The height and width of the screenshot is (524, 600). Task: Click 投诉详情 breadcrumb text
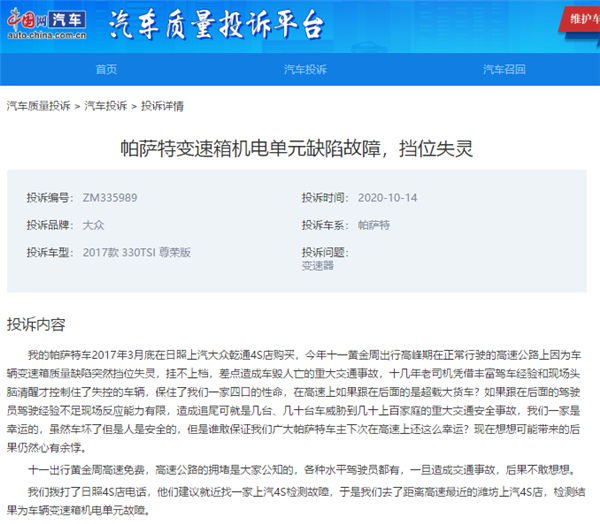[162, 106]
